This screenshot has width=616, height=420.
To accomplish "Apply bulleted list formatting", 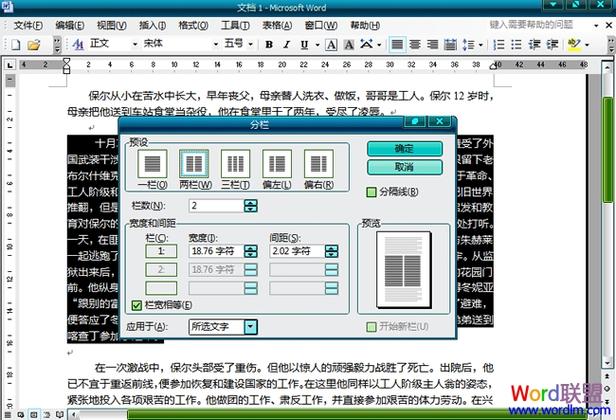I will [x=516, y=44].
